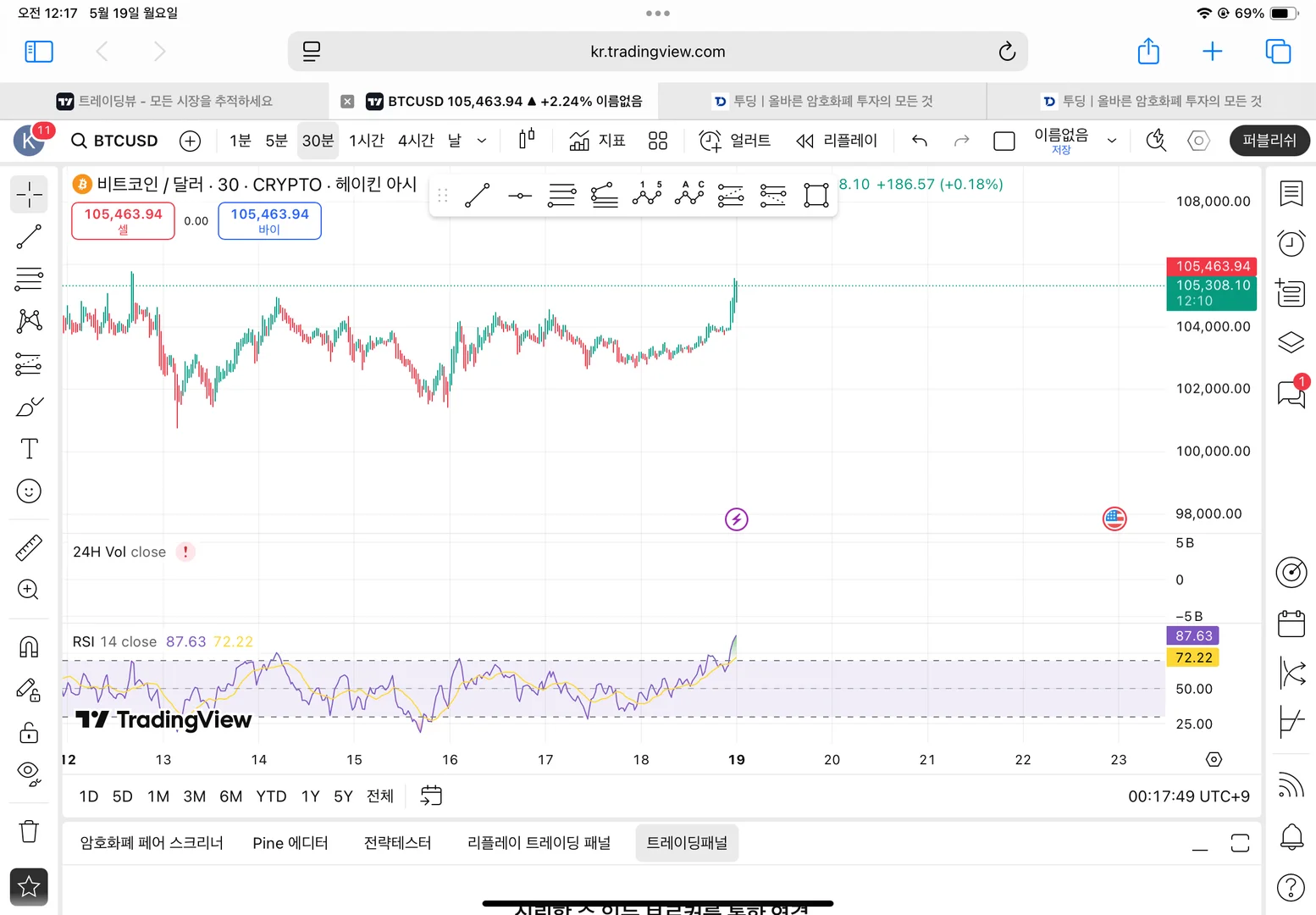1316x915 pixels.
Task: Toggle stay in drawing mode
Action: [29, 690]
